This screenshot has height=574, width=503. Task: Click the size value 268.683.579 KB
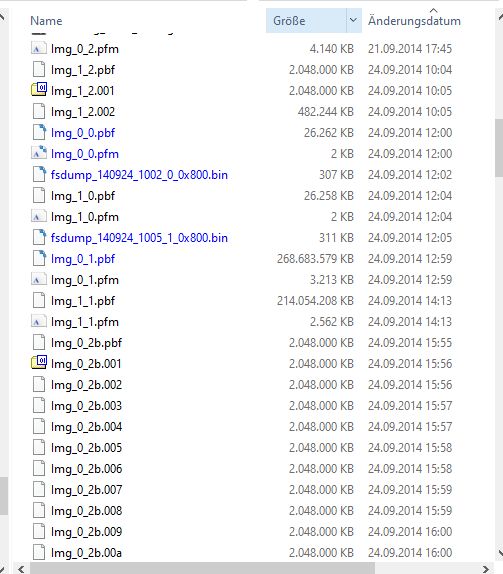(x=315, y=259)
